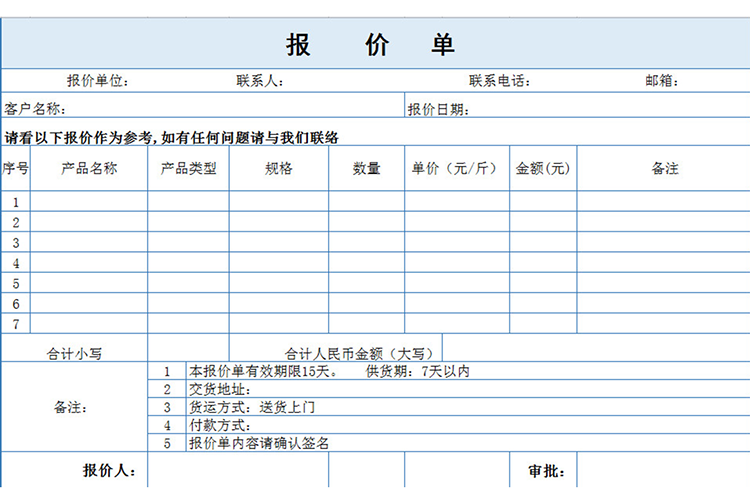Click the 规格 column header
The width and height of the screenshot is (750, 501).
pyautogui.click(x=279, y=169)
